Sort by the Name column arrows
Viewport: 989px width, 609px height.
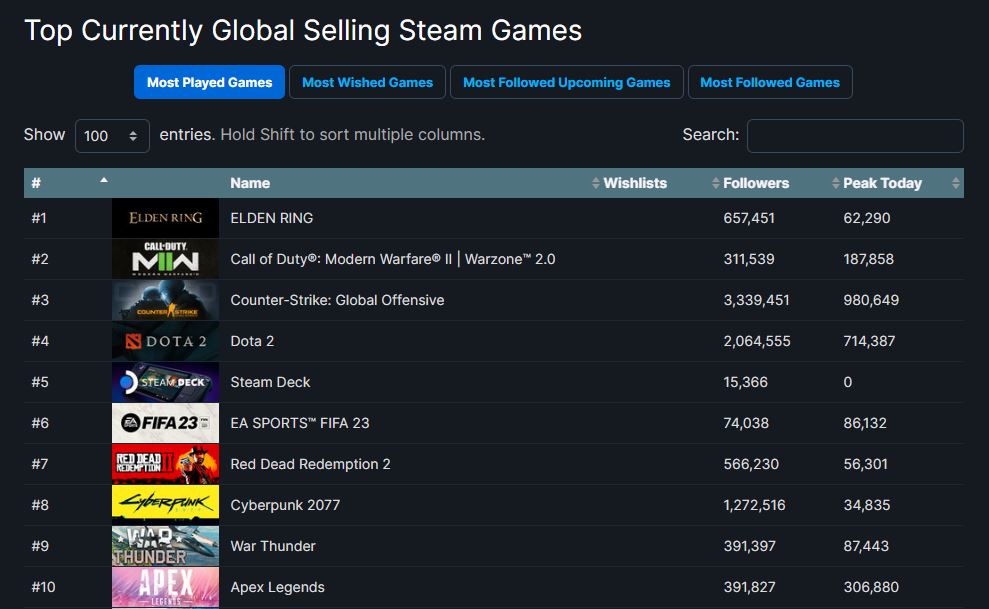coord(595,183)
